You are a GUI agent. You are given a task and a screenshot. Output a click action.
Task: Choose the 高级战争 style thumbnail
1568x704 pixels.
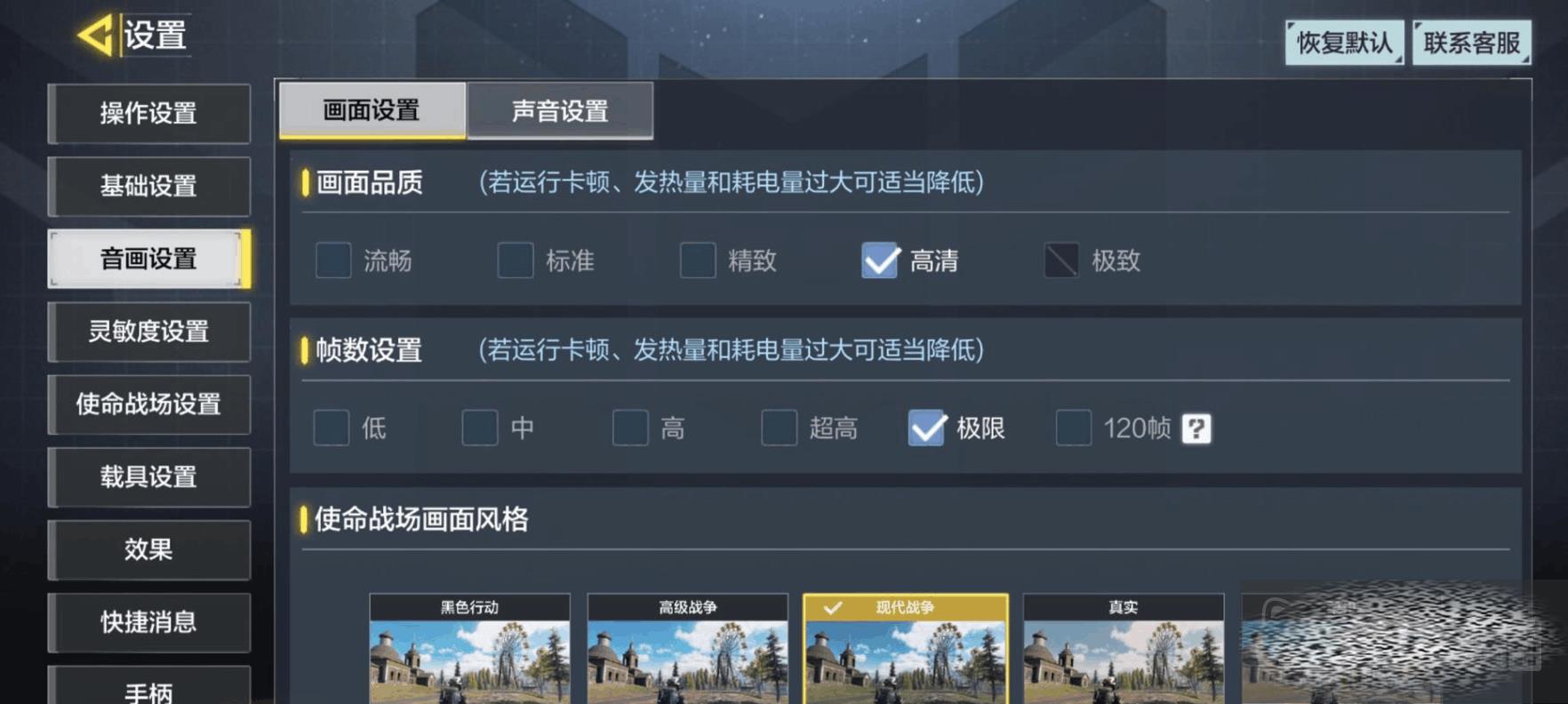click(687, 649)
